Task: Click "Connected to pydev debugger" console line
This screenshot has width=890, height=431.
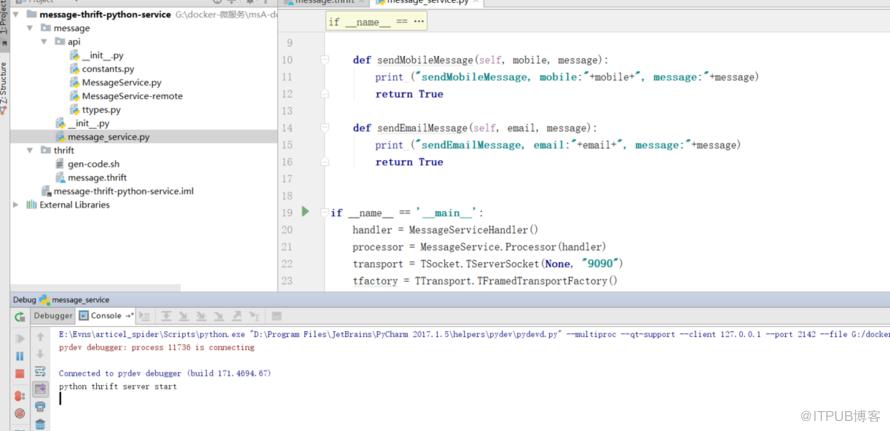Action: coord(165,374)
